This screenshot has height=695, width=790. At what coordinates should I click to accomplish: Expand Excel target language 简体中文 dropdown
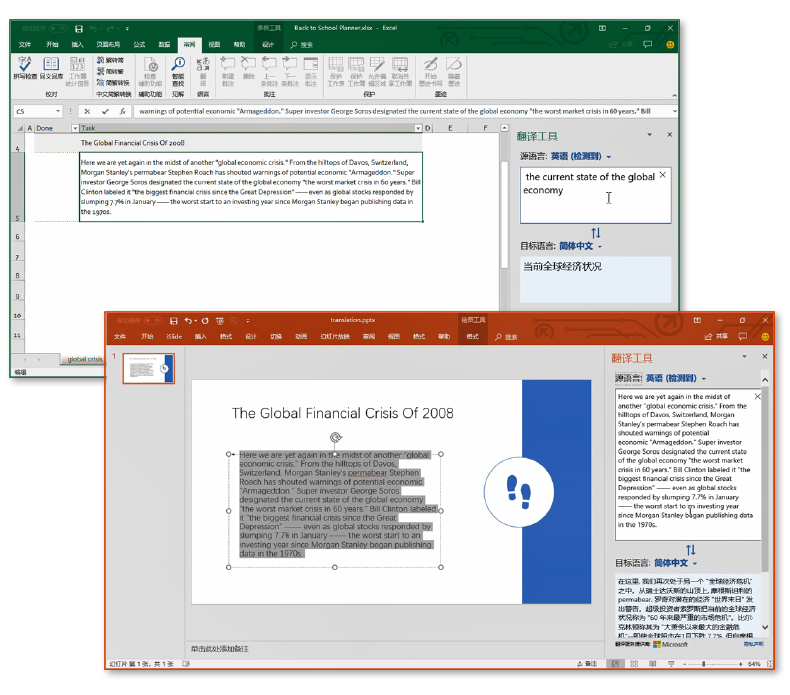coord(600,246)
